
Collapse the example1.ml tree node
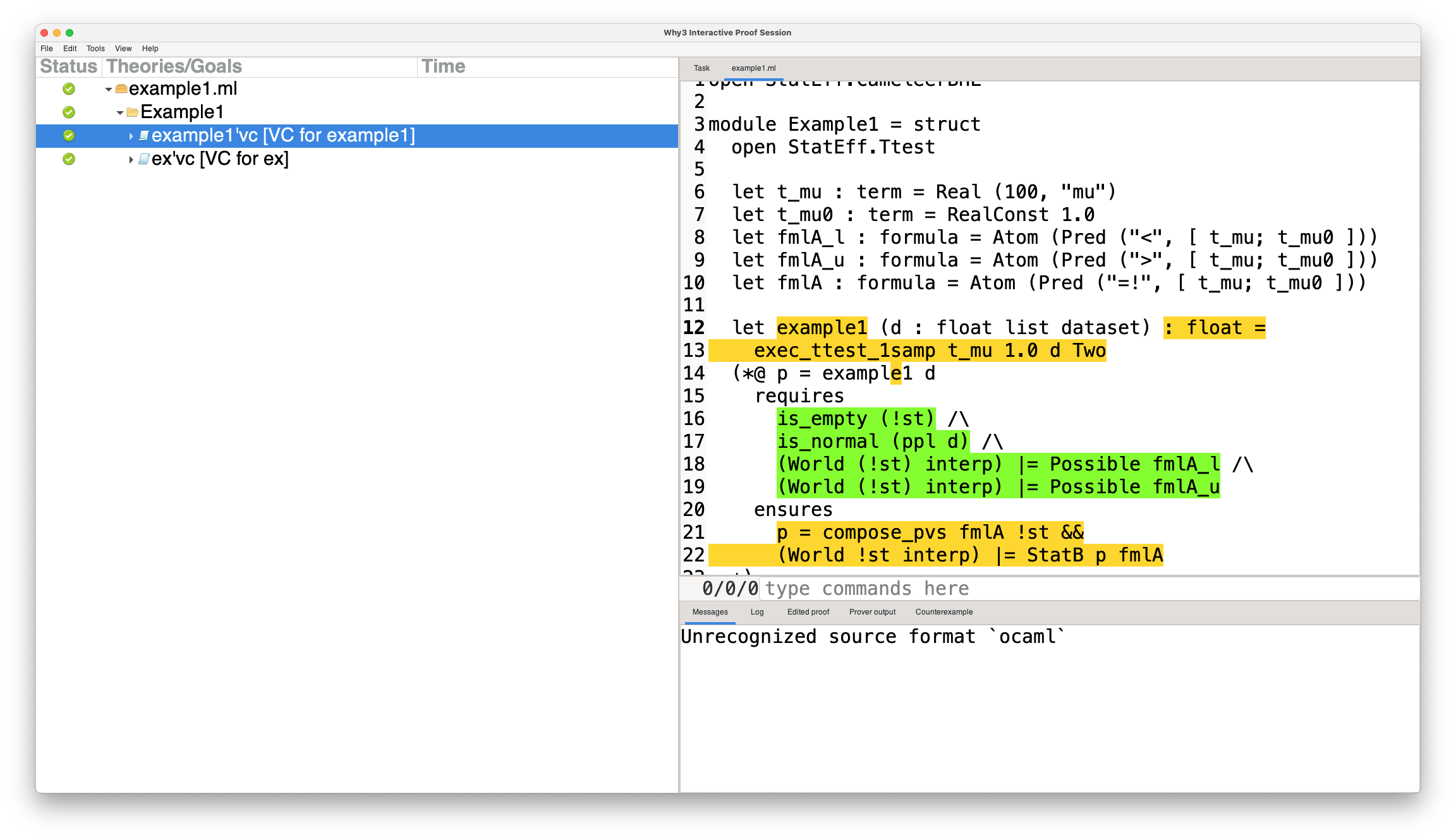109,90
